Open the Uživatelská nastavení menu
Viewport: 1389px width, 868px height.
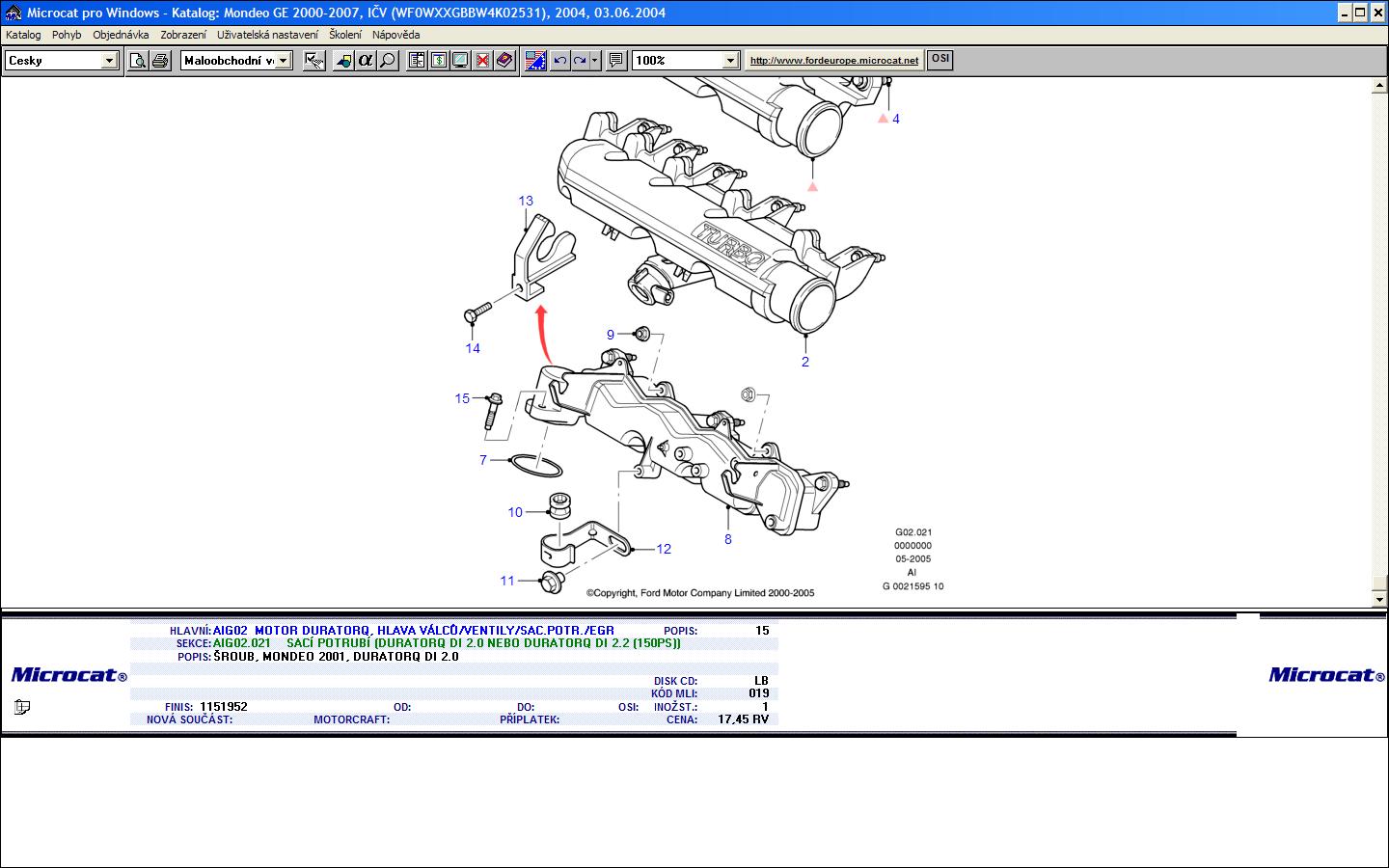[267, 35]
